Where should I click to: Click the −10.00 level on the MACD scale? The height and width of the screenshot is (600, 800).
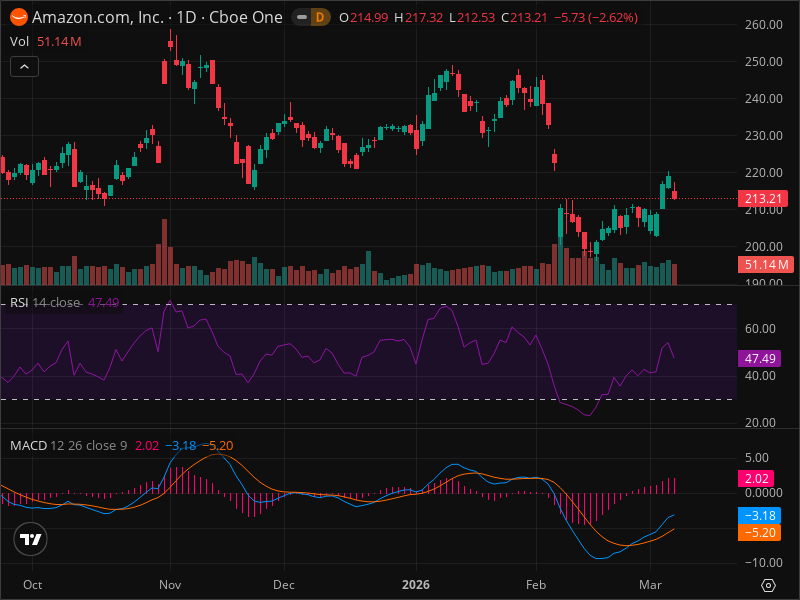coord(762,563)
